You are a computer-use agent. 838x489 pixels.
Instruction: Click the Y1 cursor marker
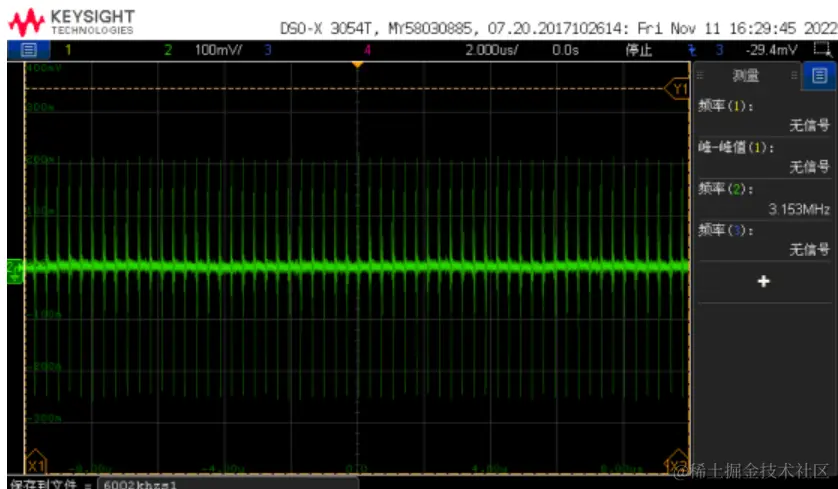(x=677, y=89)
